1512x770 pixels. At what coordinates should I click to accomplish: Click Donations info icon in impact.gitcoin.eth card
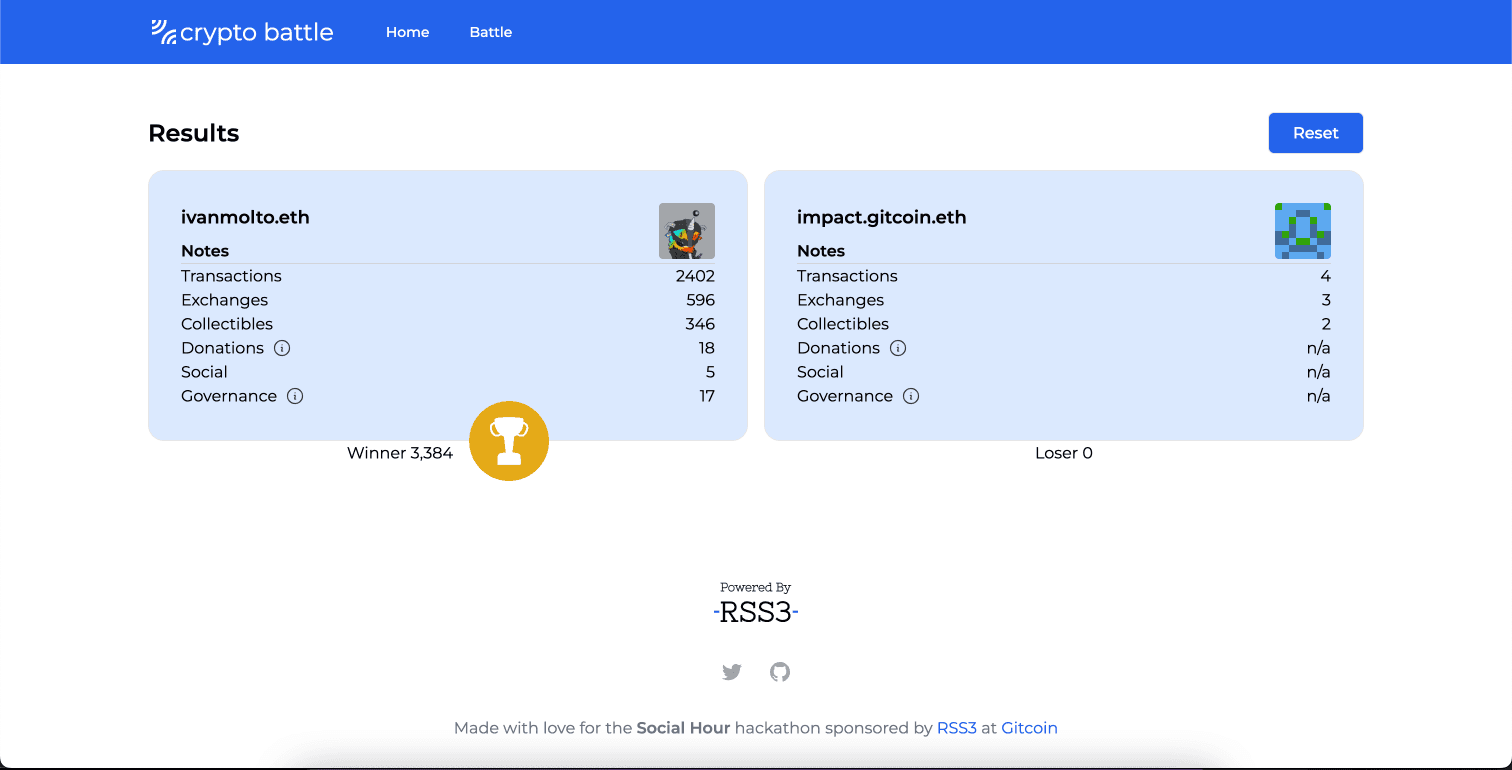[898, 348]
